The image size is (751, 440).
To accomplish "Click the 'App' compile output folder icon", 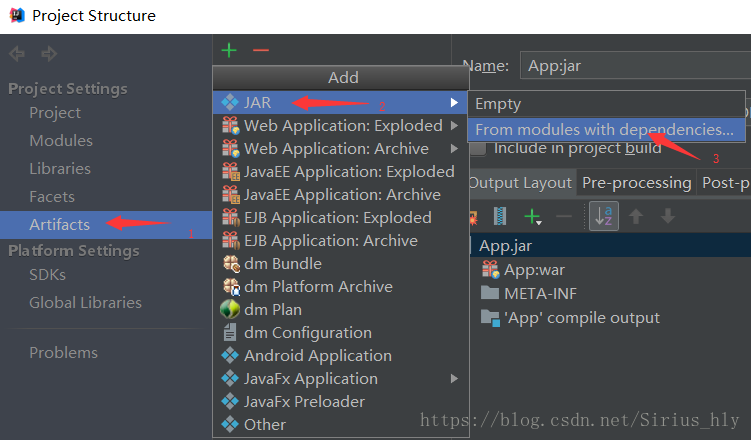I will click(x=490, y=317).
